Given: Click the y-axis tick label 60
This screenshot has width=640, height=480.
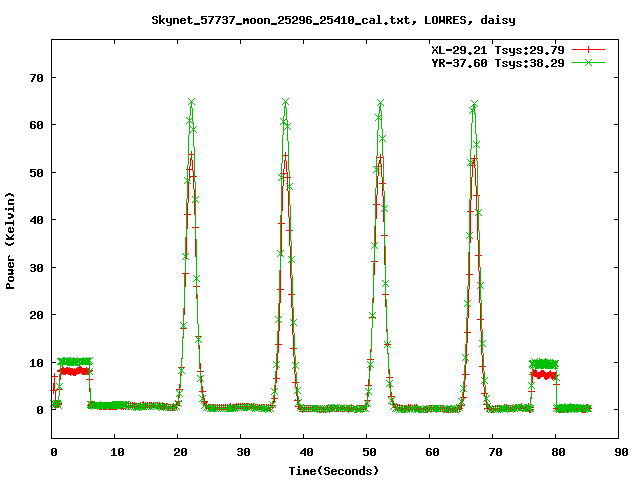Looking at the screenshot, I should point(37,125).
